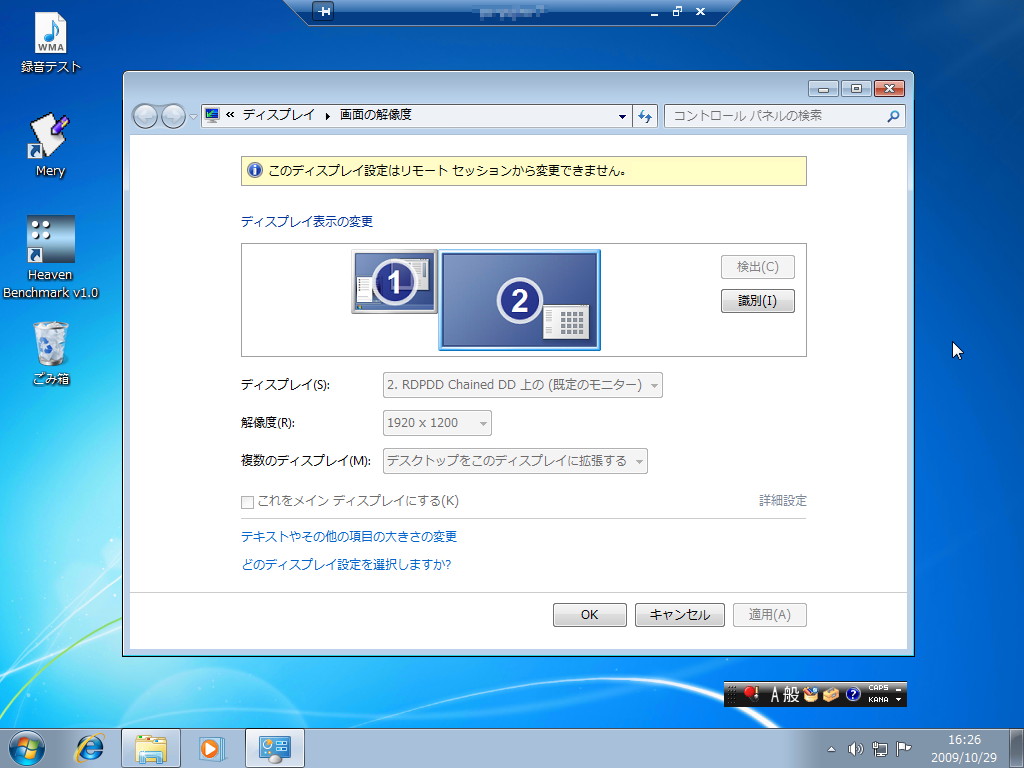Click the Control Panel taskbar button

[x=275, y=748]
